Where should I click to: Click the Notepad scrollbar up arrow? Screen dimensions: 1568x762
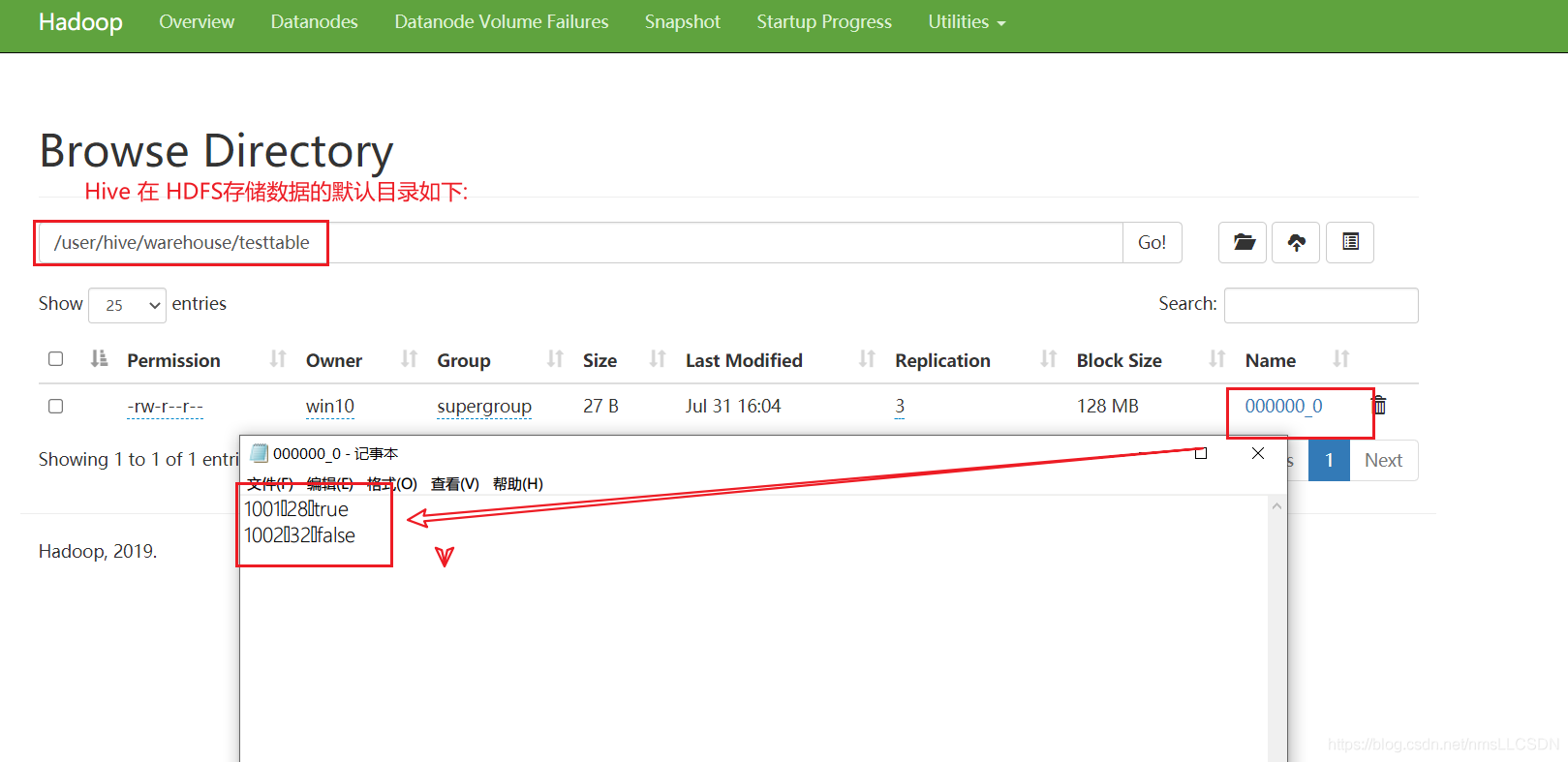(x=1276, y=506)
